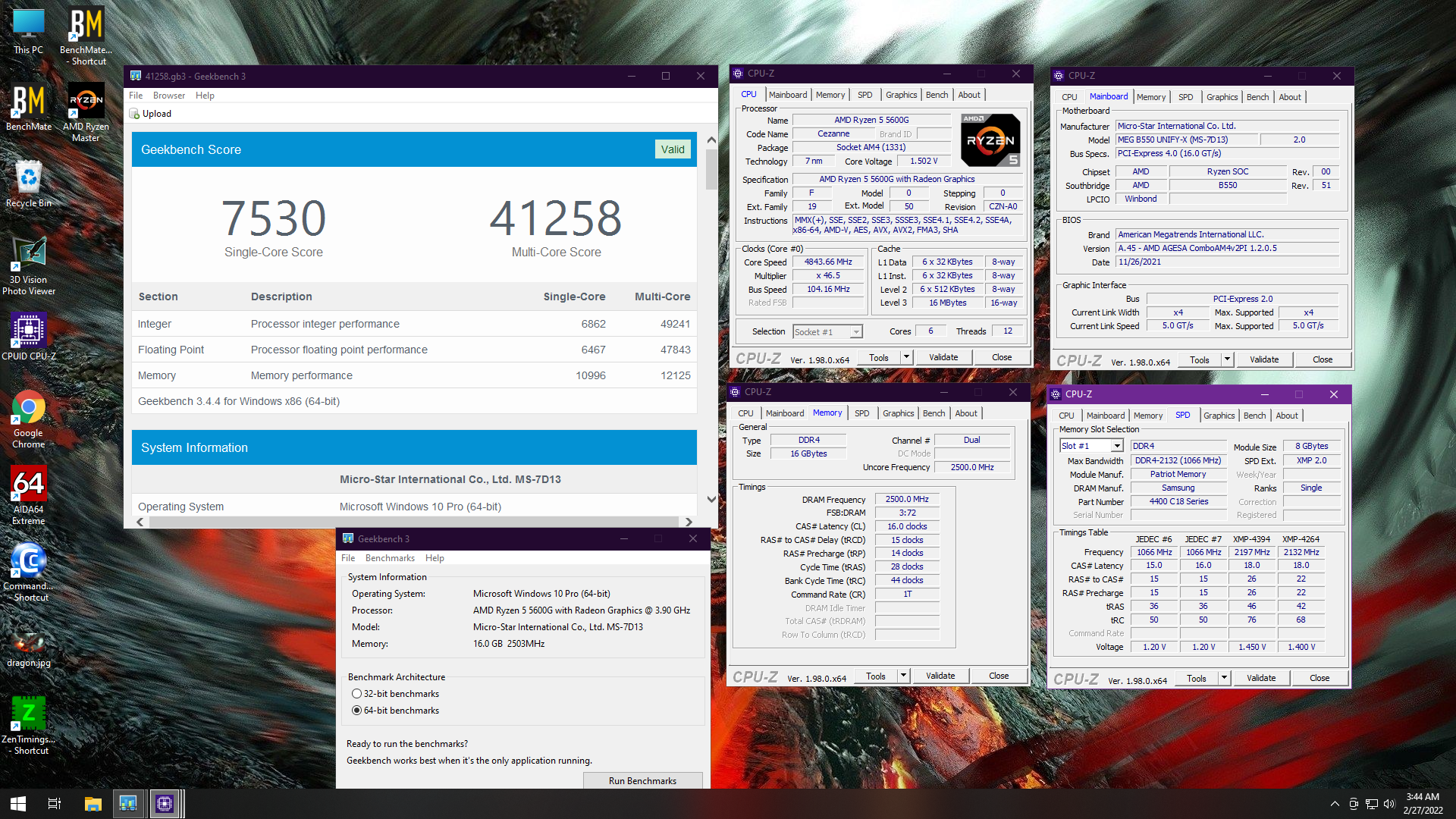Open Command Shortcut desktop icon
Viewport: 1456px width, 819px height.
tap(29, 573)
